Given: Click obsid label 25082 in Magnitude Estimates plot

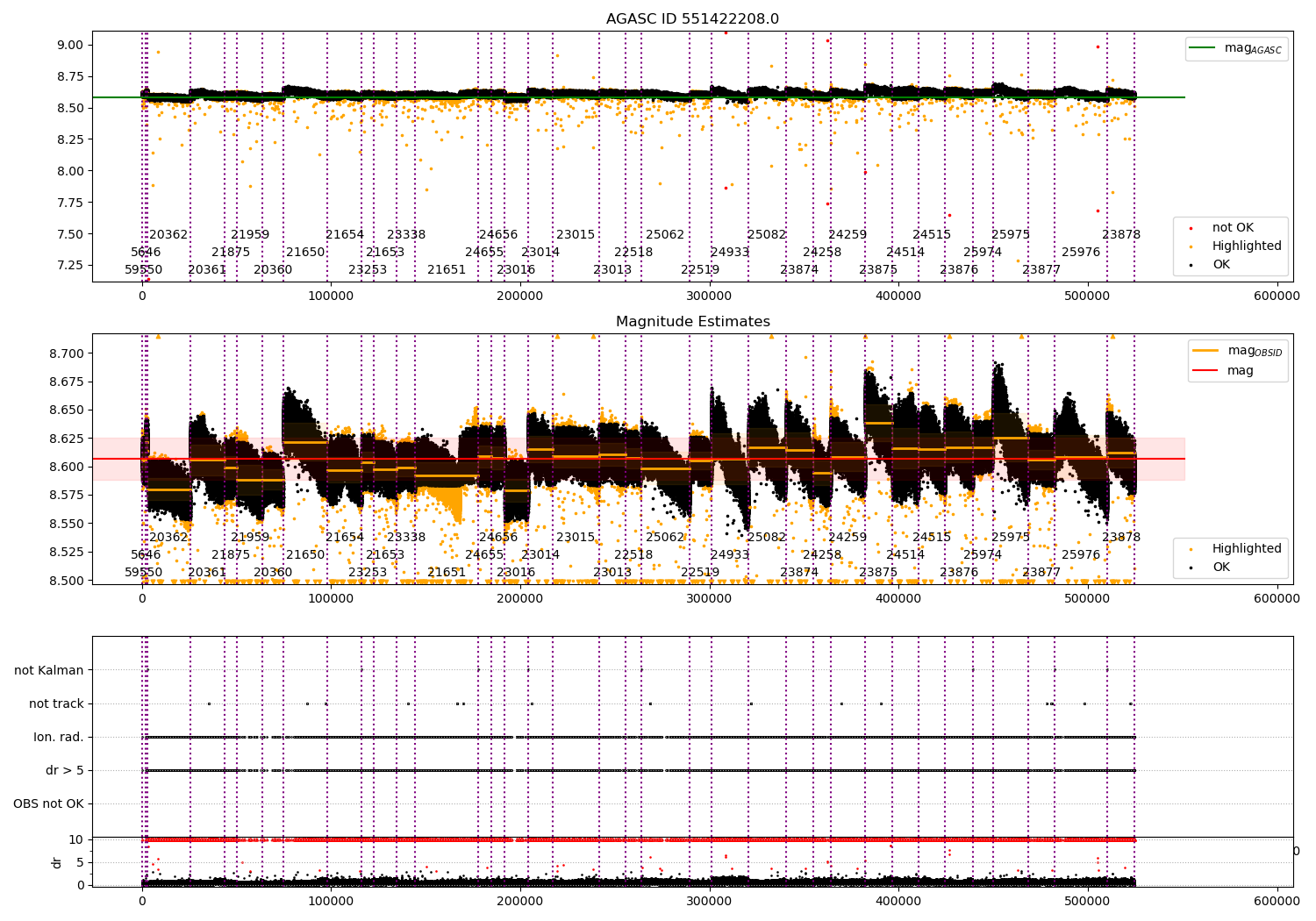Looking at the screenshot, I should 767,537.
